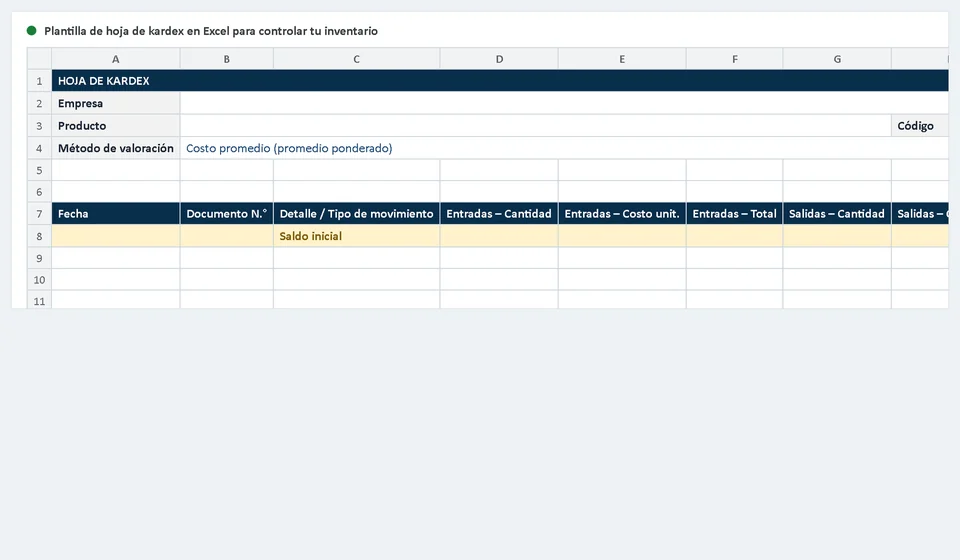Viewport: 960px width, 560px height.
Task: Click the select-all corner box
Action: coord(39,59)
